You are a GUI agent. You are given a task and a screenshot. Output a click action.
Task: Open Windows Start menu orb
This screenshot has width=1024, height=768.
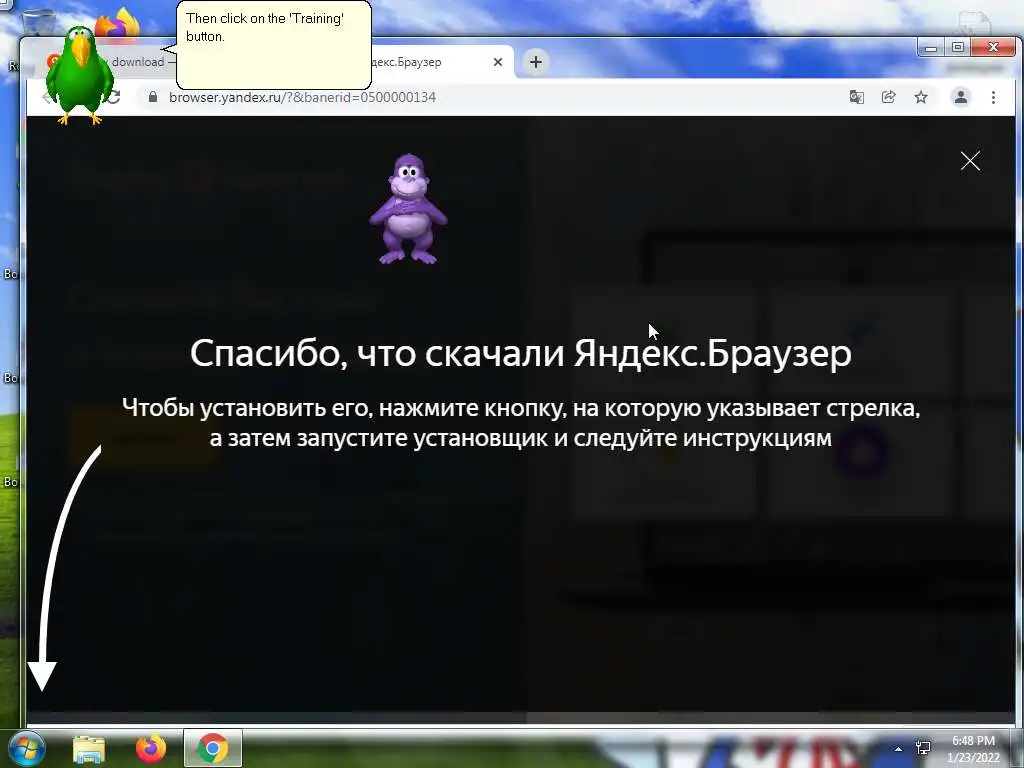[x=25, y=748]
